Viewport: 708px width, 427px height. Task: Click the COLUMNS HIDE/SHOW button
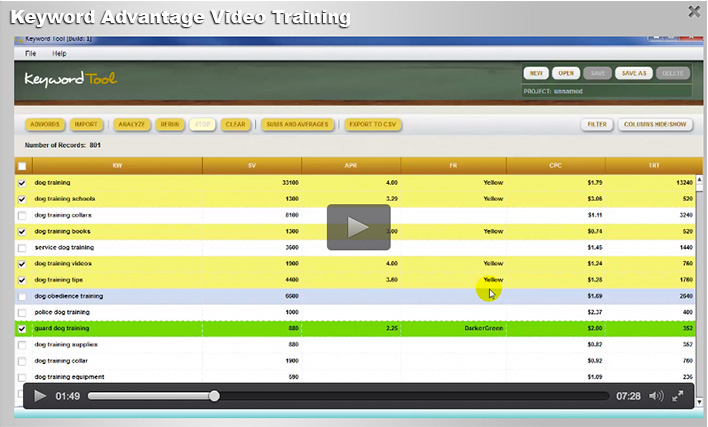click(x=655, y=124)
